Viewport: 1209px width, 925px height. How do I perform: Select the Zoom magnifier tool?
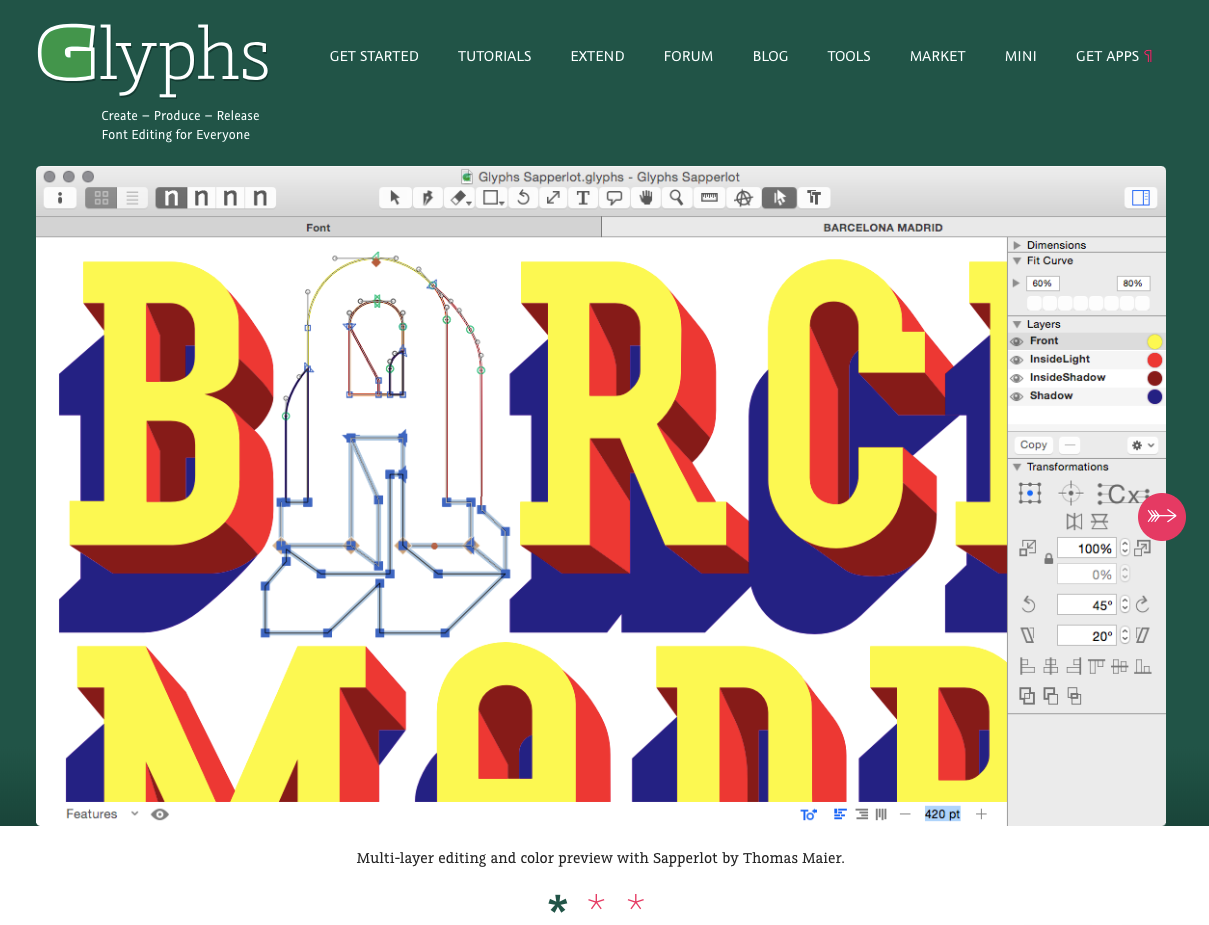(677, 198)
